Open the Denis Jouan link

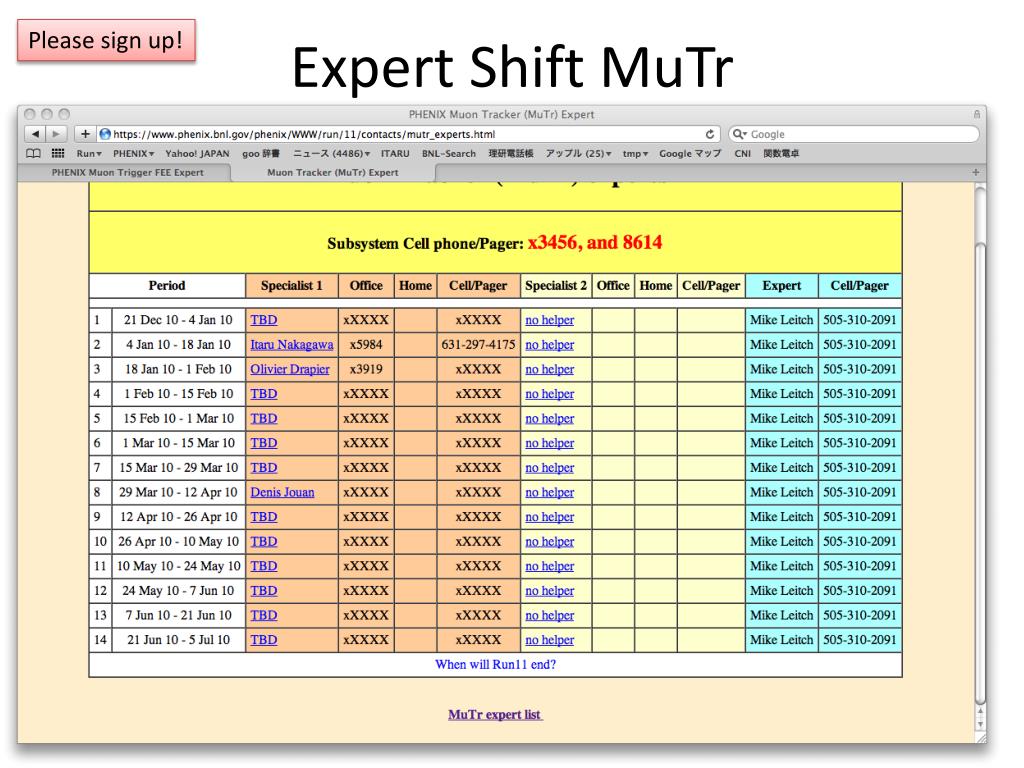click(282, 492)
